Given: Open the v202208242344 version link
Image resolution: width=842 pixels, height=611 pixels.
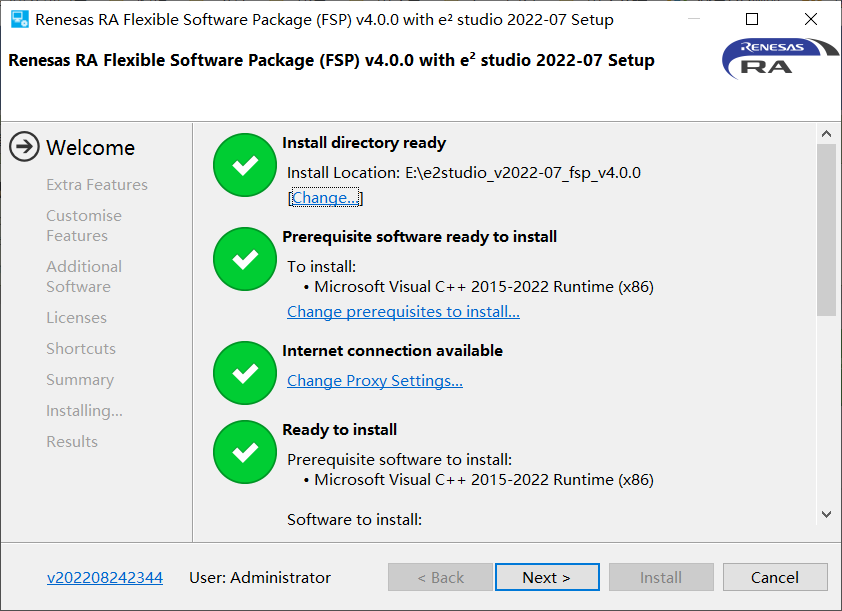Looking at the screenshot, I should [x=105, y=578].
